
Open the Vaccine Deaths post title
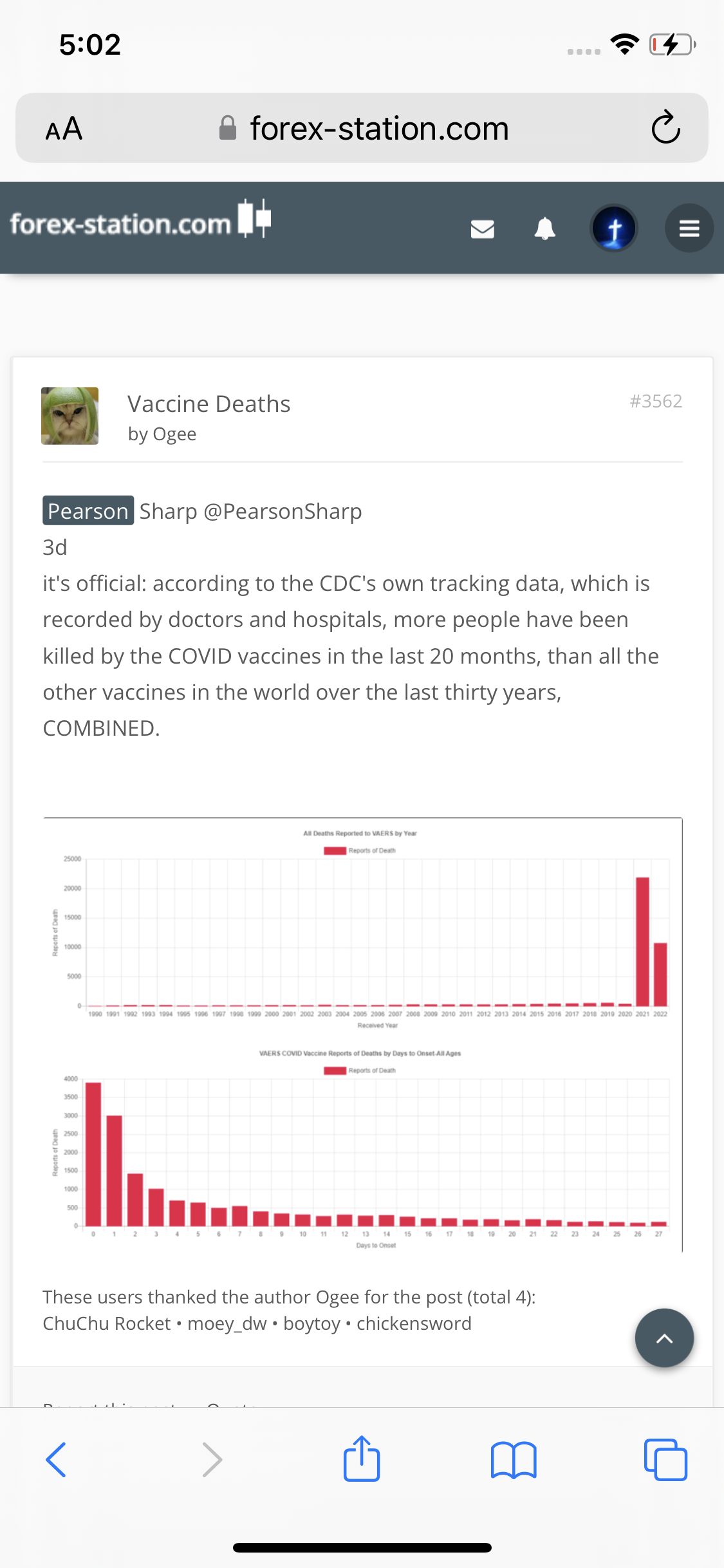pyautogui.click(x=209, y=404)
